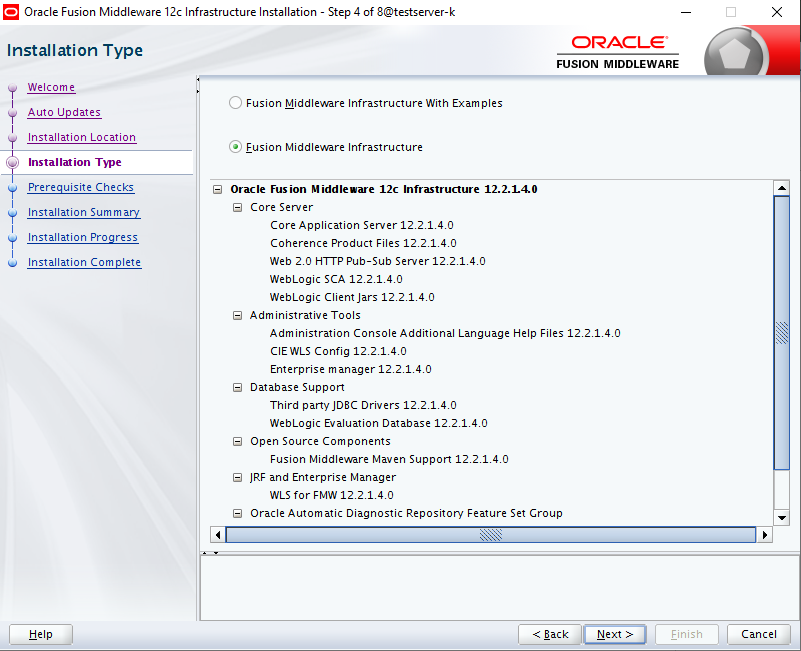Open the Auto Updates step
Viewport: 801px width, 651px height.
point(64,112)
